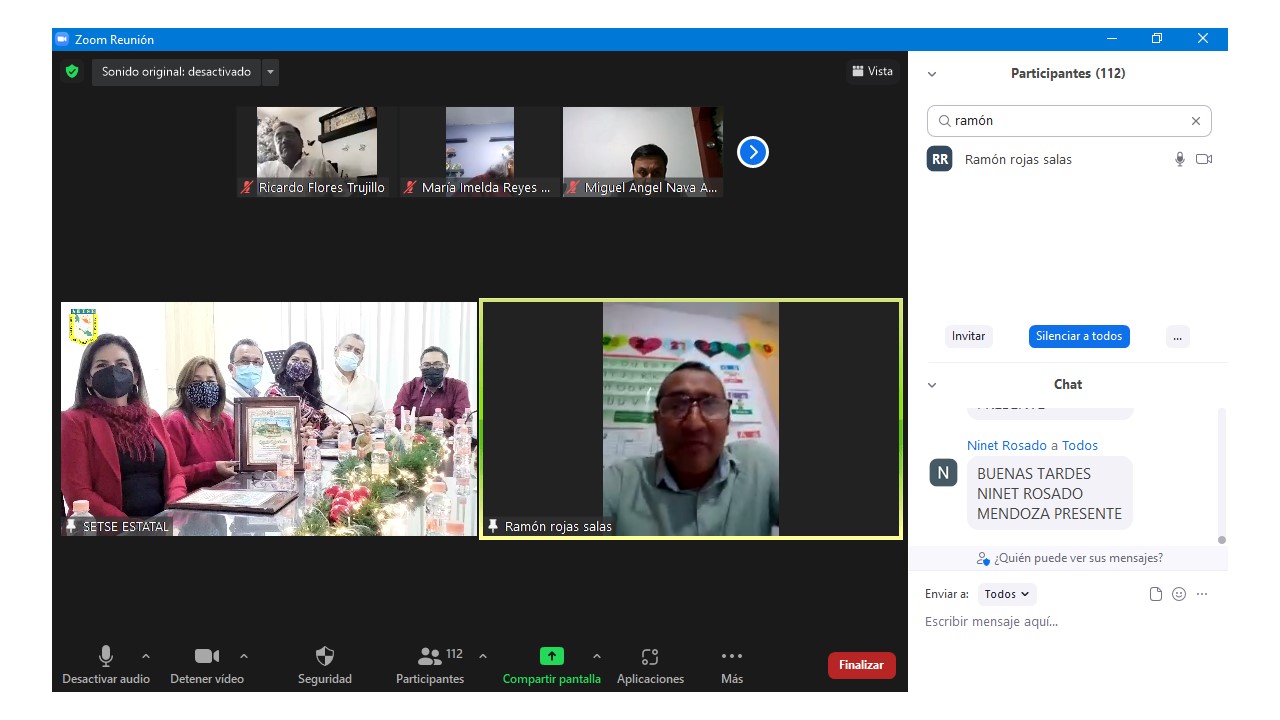Viewport: 1280px width, 720px height.
Task: Open the Más more options menu
Action: [732, 665]
